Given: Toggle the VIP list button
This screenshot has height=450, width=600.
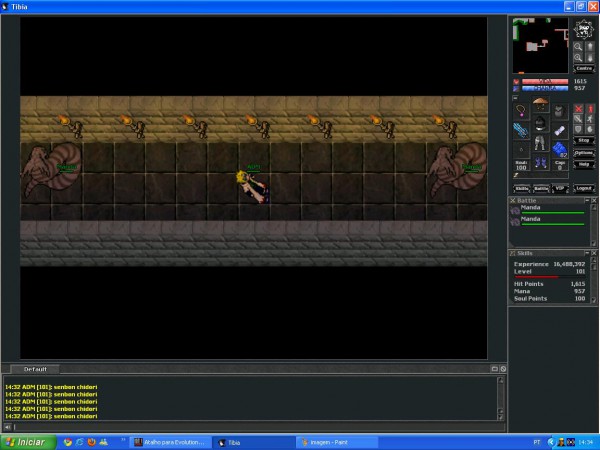Looking at the screenshot, I should [559, 188].
